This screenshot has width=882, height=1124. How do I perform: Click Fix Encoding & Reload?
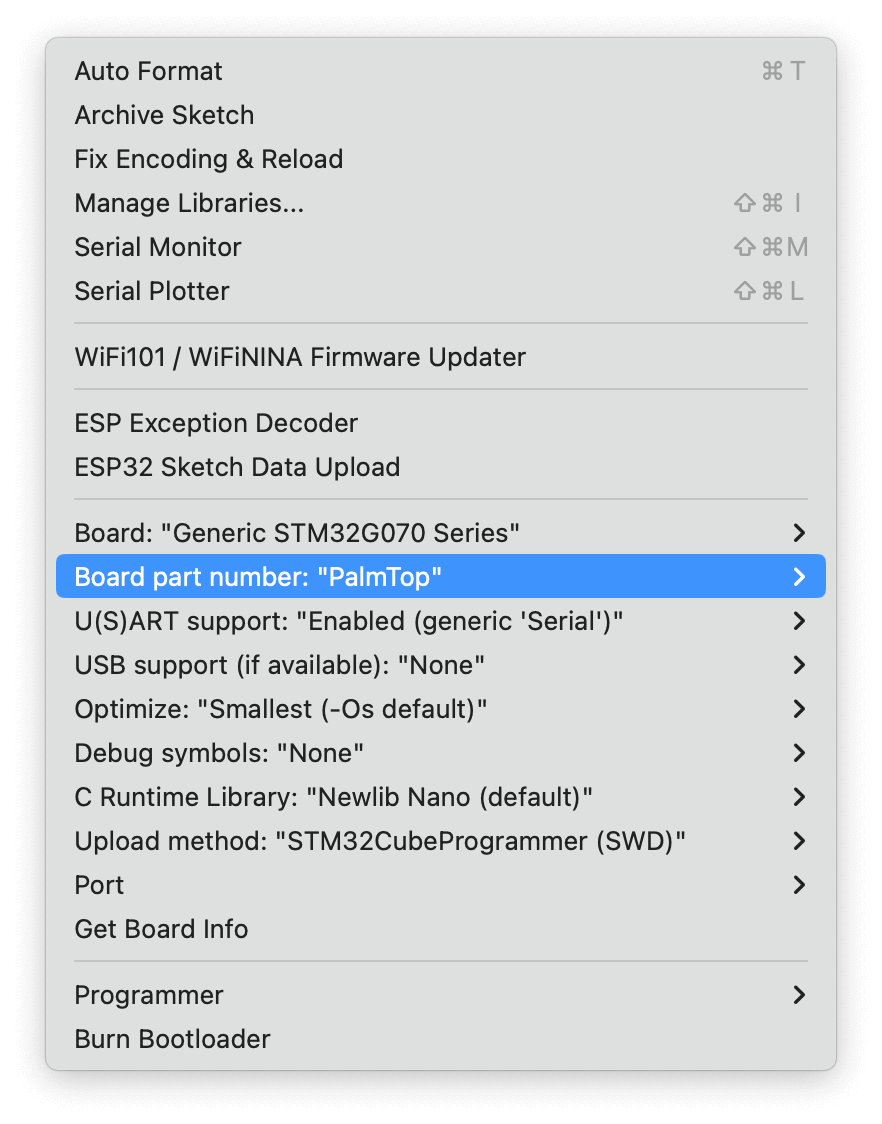click(x=440, y=159)
